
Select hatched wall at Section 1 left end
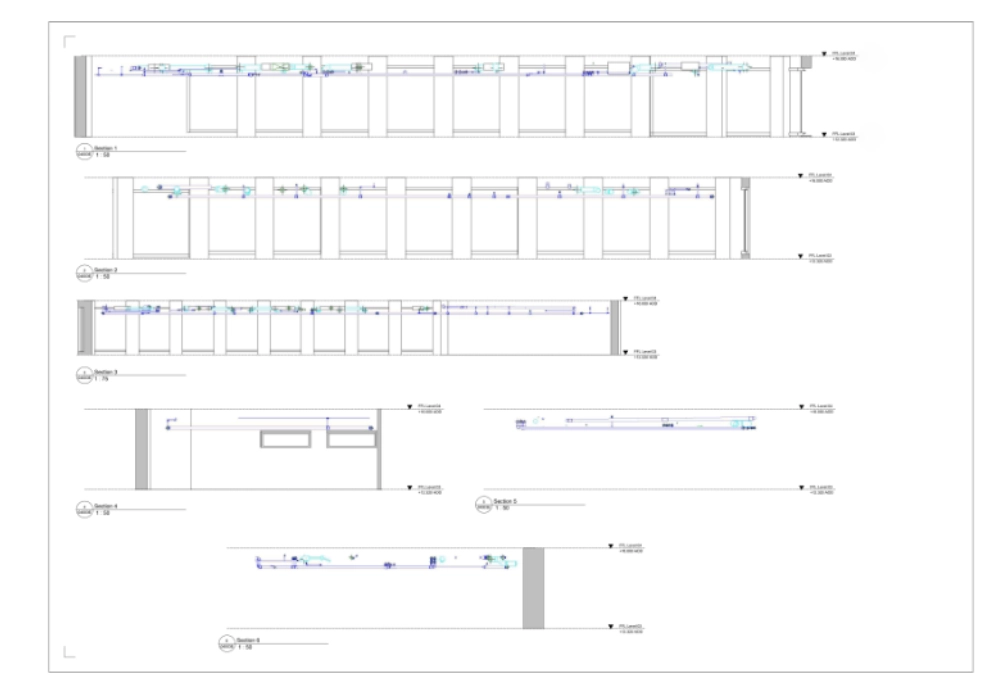coord(80,97)
